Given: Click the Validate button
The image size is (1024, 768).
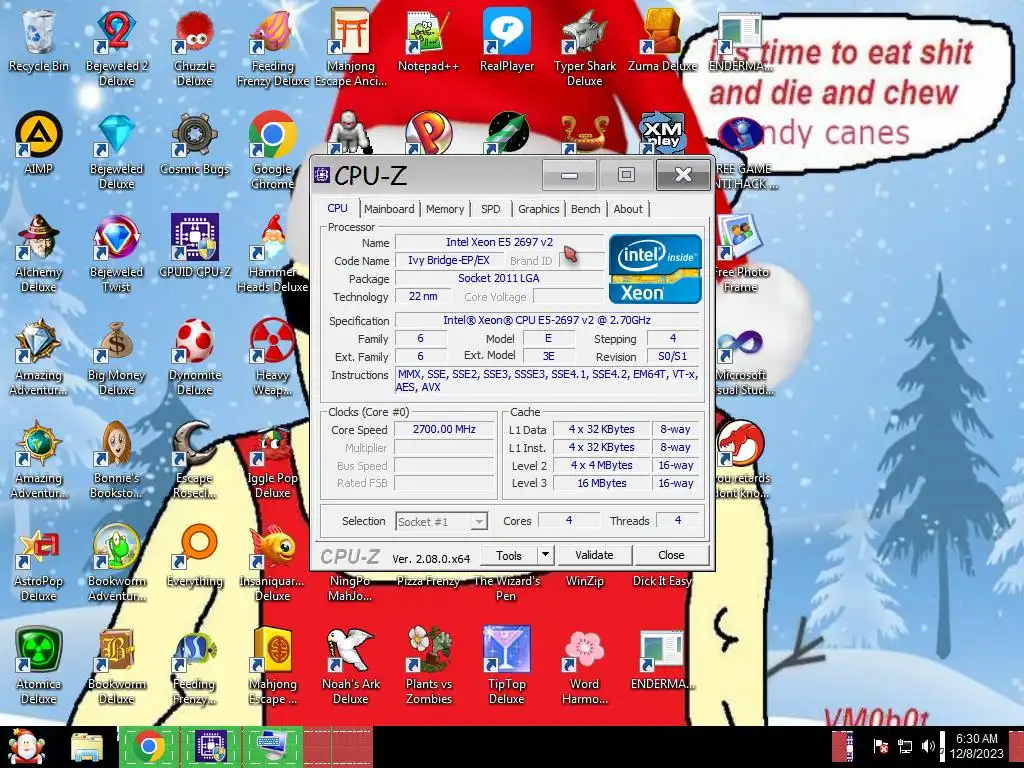Looking at the screenshot, I should click(x=594, y=555).
